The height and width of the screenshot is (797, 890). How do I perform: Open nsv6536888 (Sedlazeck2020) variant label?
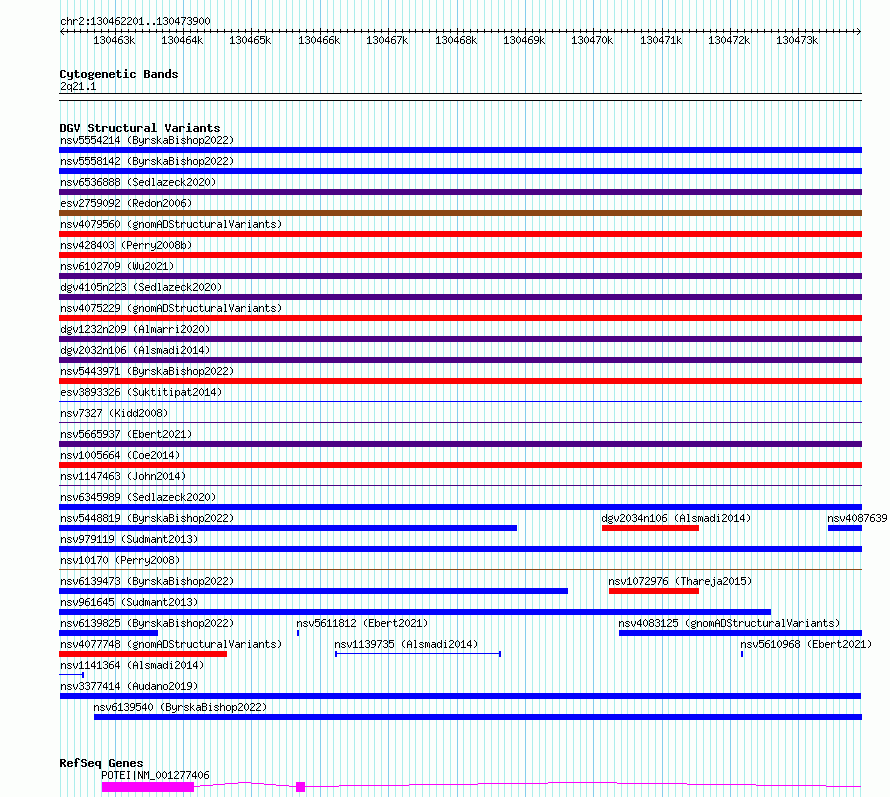click(138, 182)
